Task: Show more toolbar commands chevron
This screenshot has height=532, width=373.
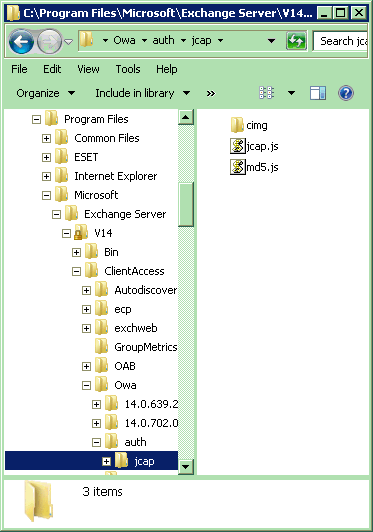Action: point(210,93)
